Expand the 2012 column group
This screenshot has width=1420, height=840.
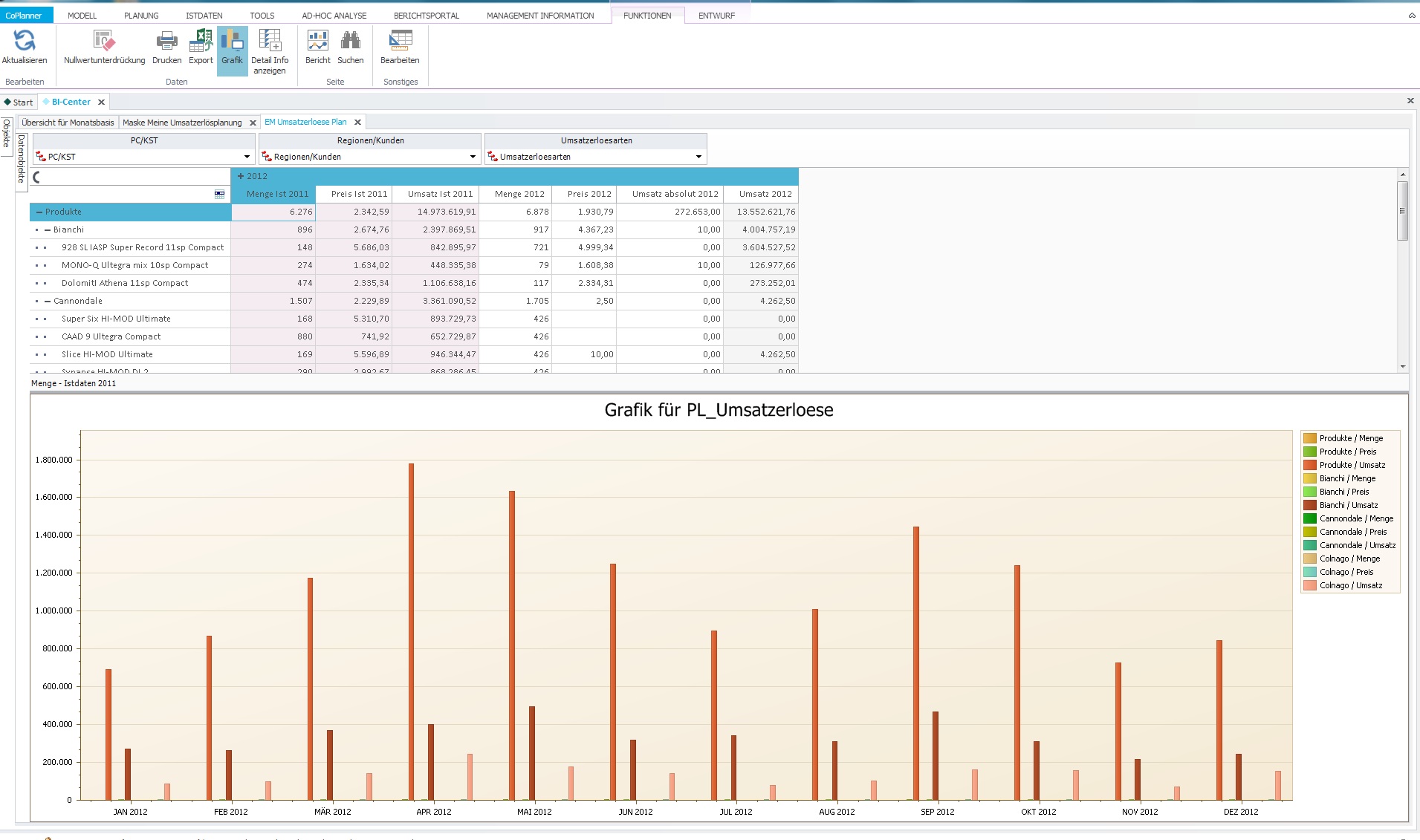[240, 177]
